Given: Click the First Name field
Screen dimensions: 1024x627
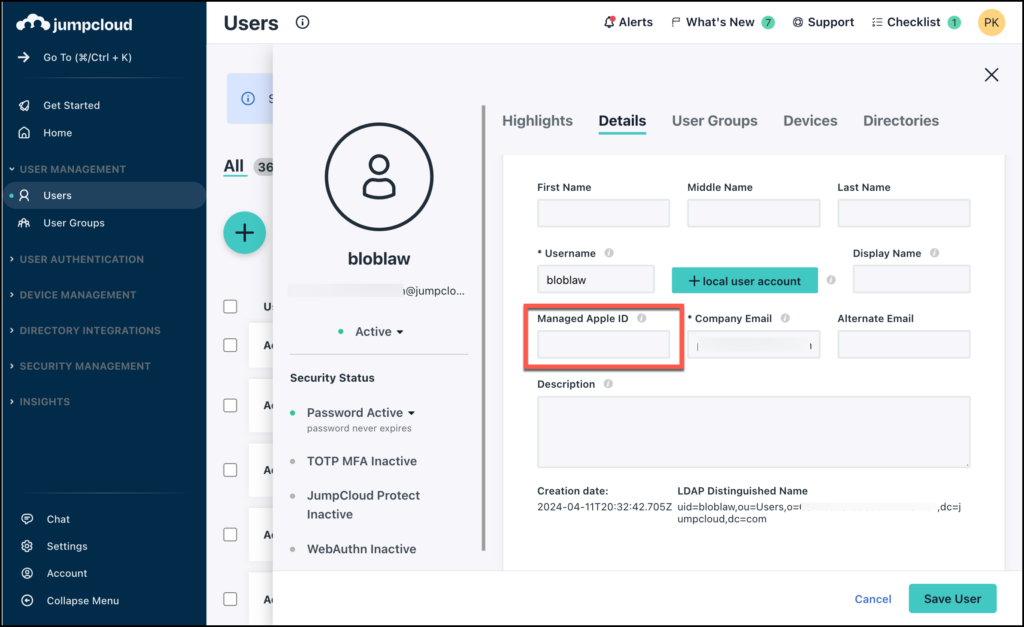Looking at the screenshot, I should tap(603, 214).
